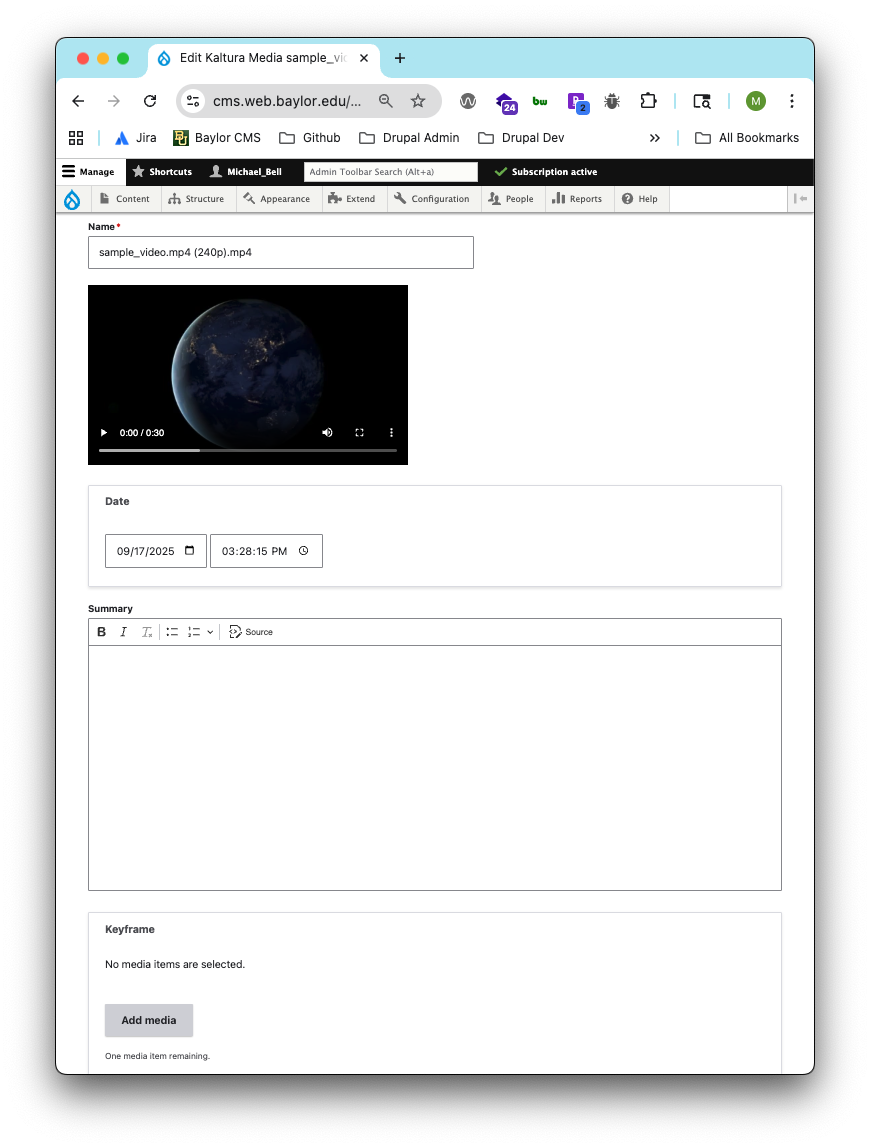Bookmark this page with the star icon
The image size is (870, 1148).
[x=418, y=101]
